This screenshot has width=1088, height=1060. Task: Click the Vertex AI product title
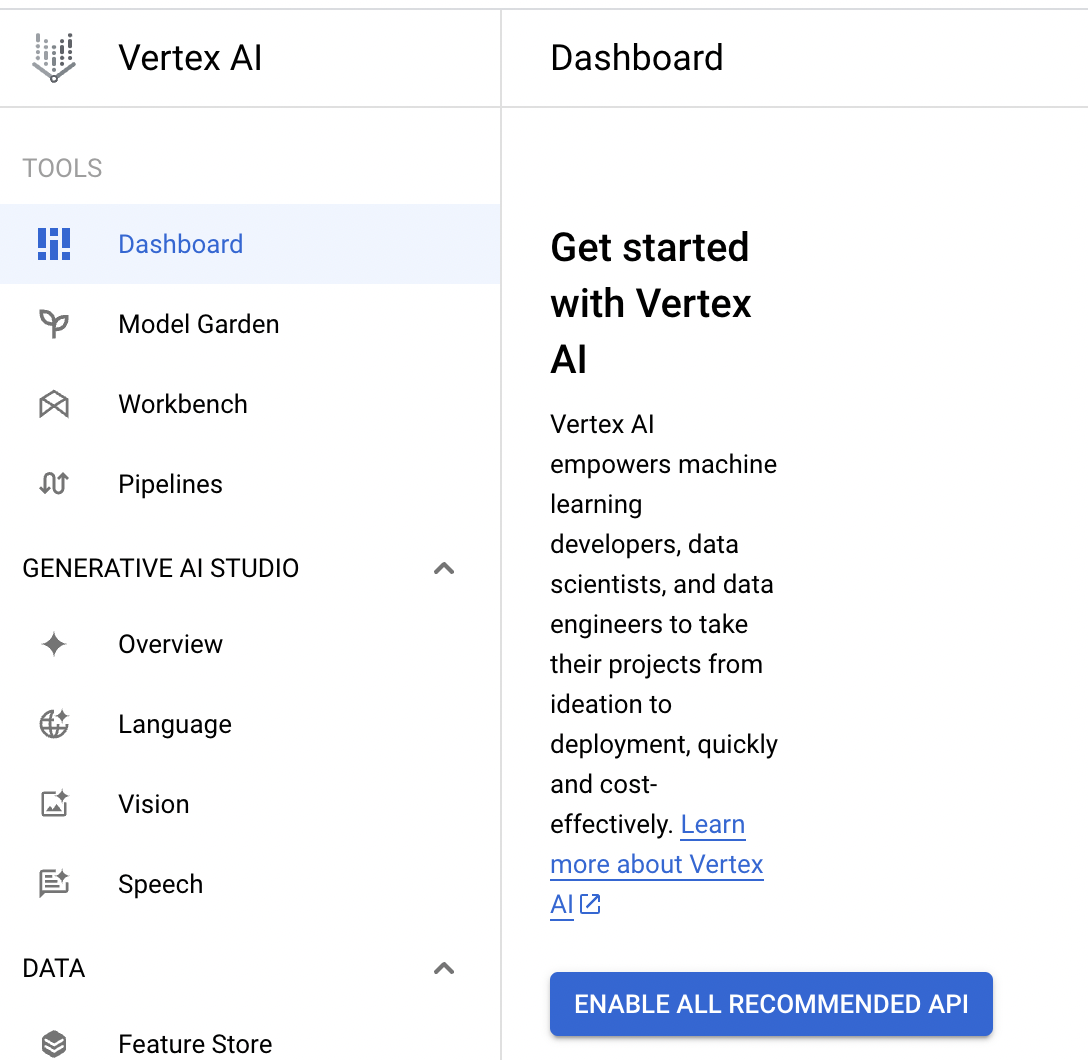[190, 58]
